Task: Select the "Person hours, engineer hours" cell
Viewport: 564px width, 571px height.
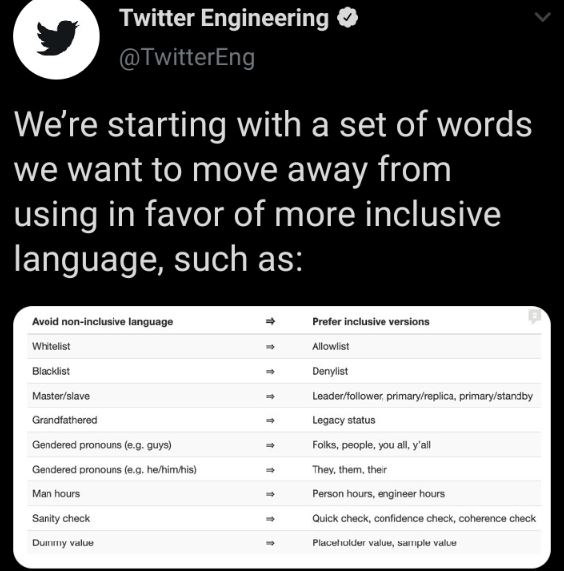Action: pos(378,494)
